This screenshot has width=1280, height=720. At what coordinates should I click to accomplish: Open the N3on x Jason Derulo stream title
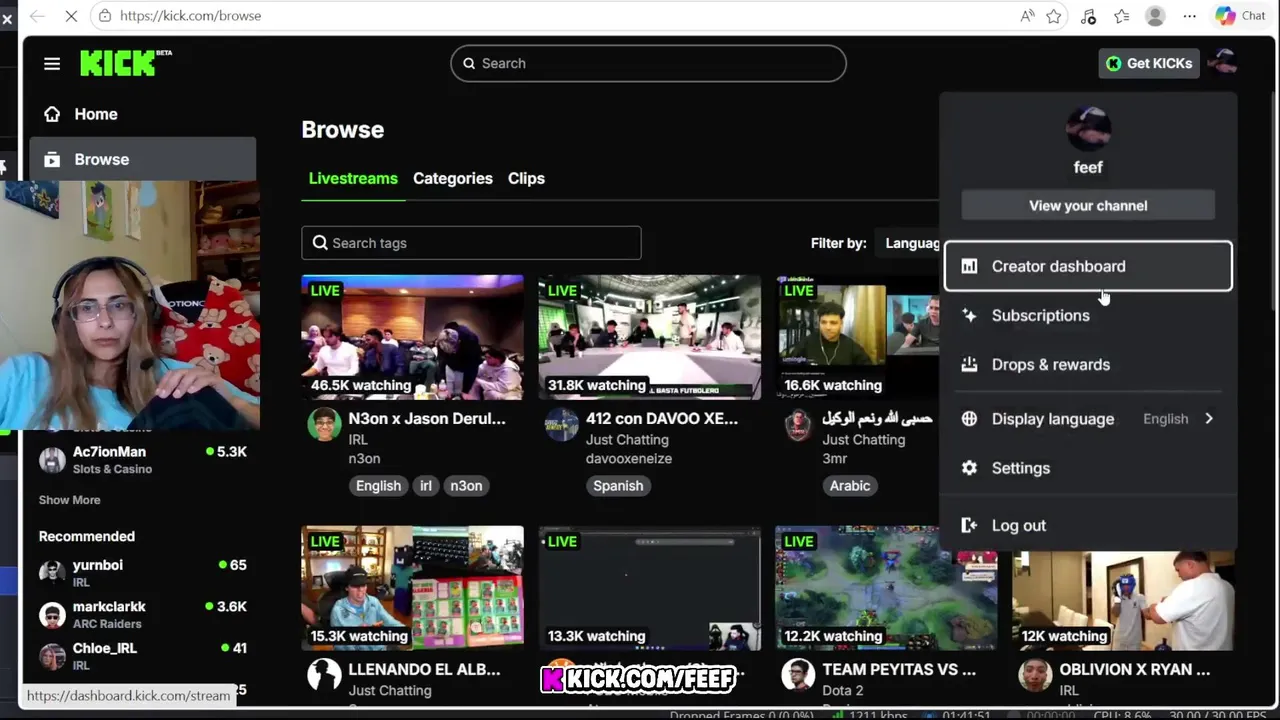click(427, 418)
